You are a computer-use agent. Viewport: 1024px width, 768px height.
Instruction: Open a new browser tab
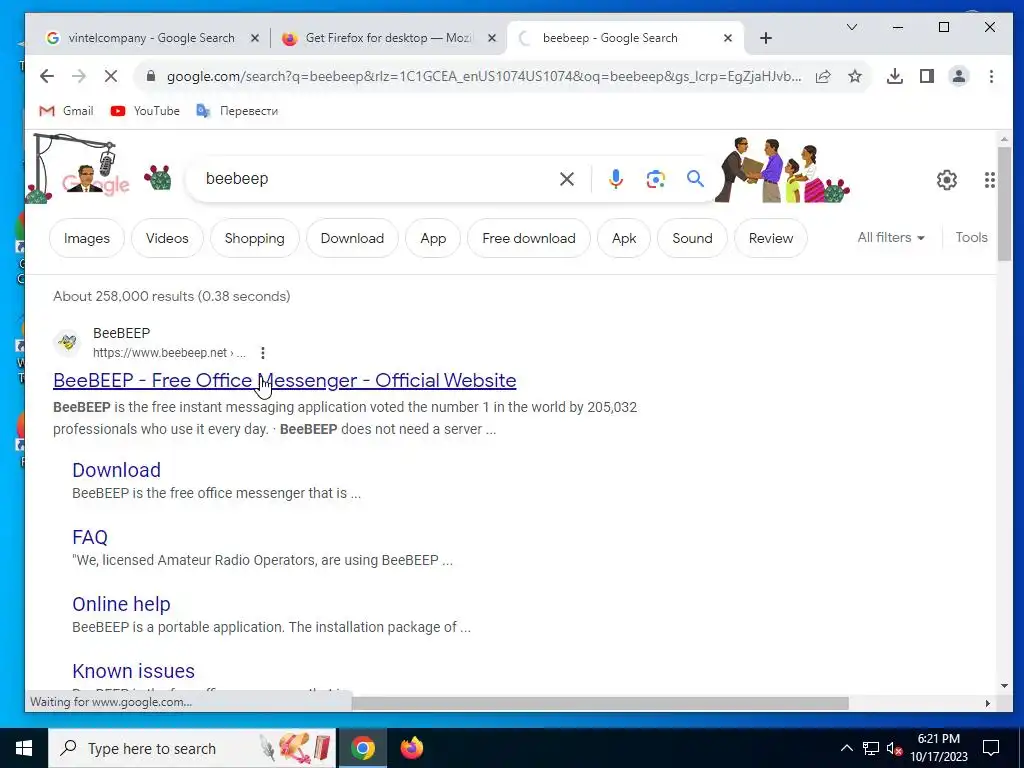click(766, 39)
